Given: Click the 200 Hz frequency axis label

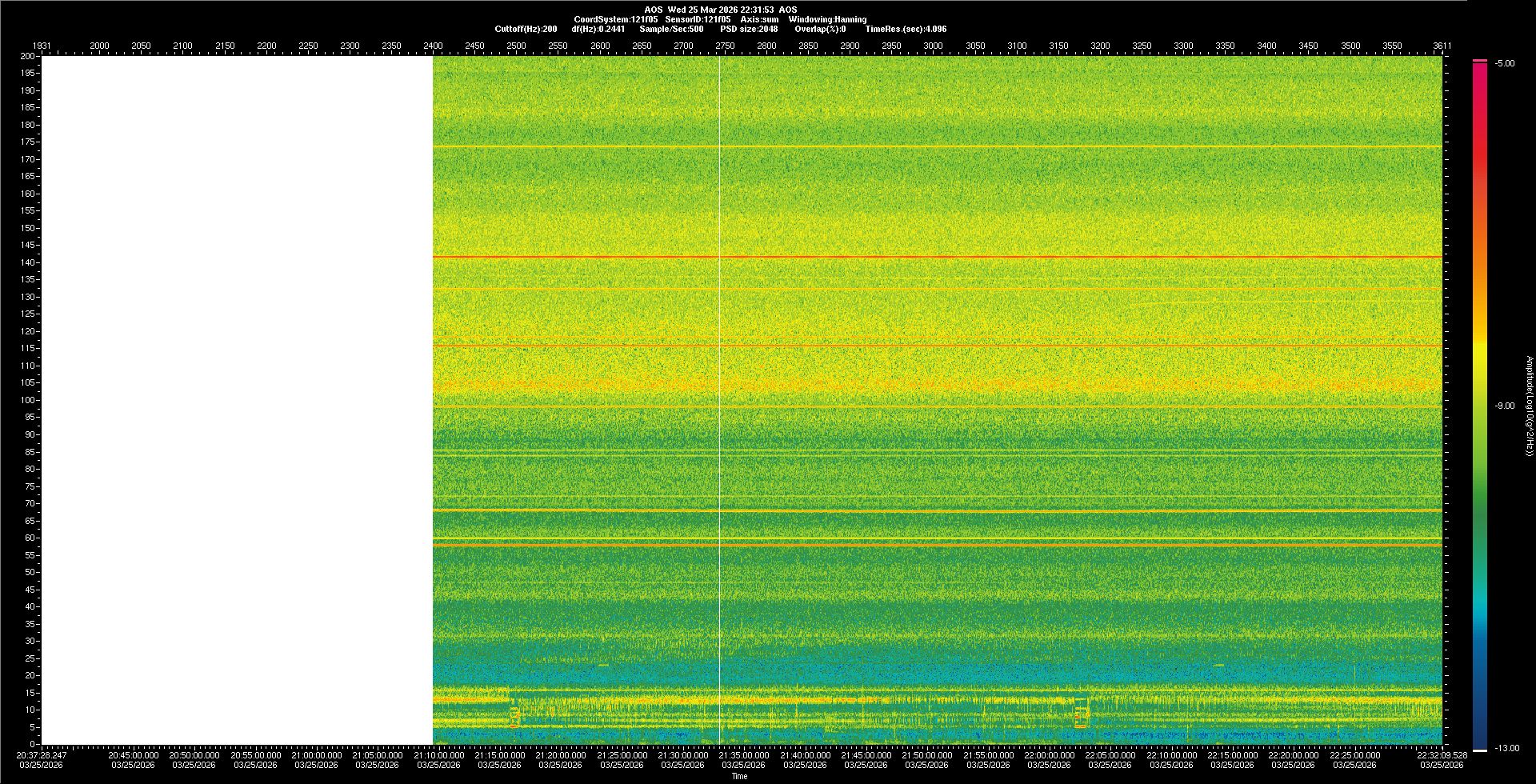Looking at the screenshot, I should [28, 56].
